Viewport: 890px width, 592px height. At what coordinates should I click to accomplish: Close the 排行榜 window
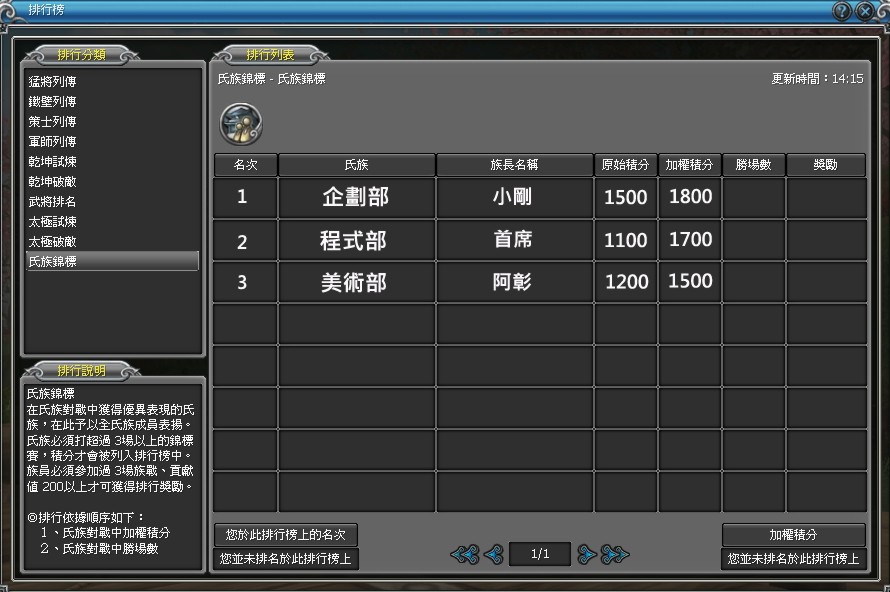pos(866,11)
